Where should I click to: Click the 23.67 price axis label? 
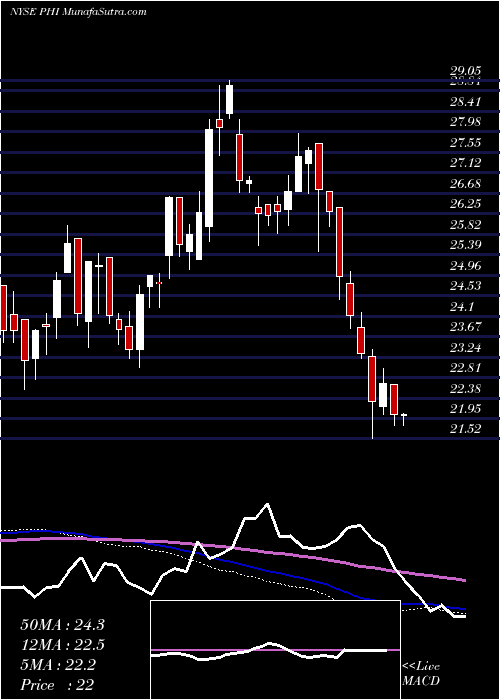tap(465, 327)
